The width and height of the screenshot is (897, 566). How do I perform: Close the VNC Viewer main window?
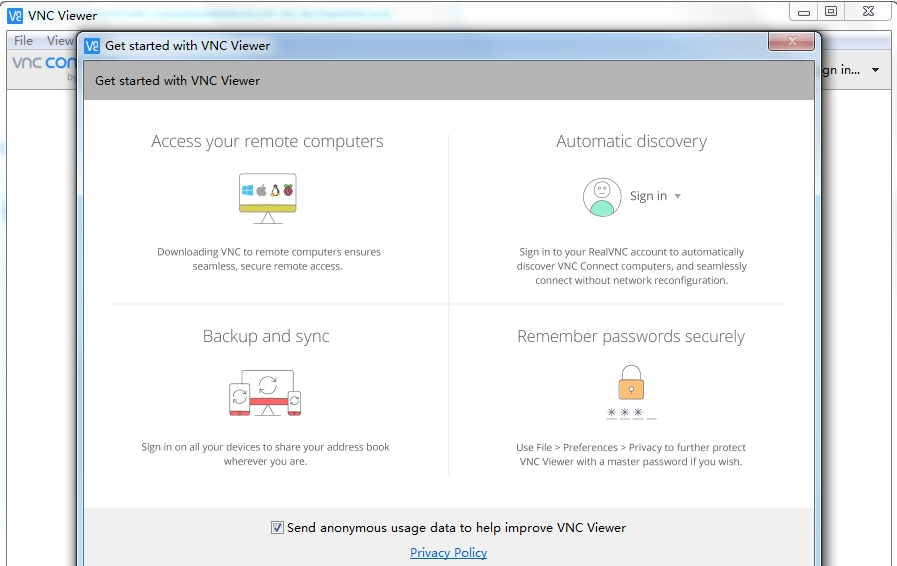pos(868,11)
